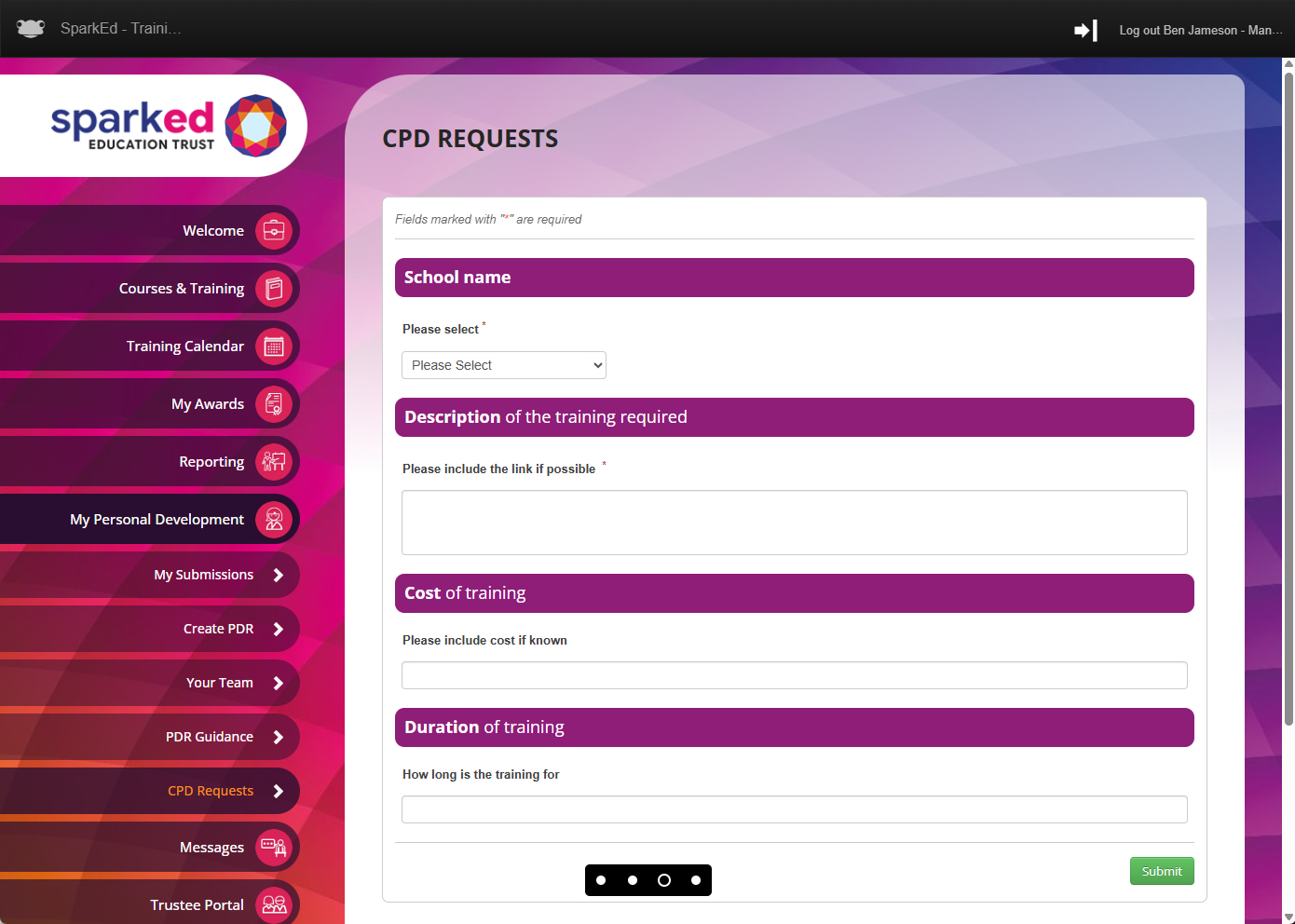The height and width of the screenshot is (924, 1295).
Task: Click Log out Ben Jameson link
Action: pyautogui.click(x=1200, y=31)
